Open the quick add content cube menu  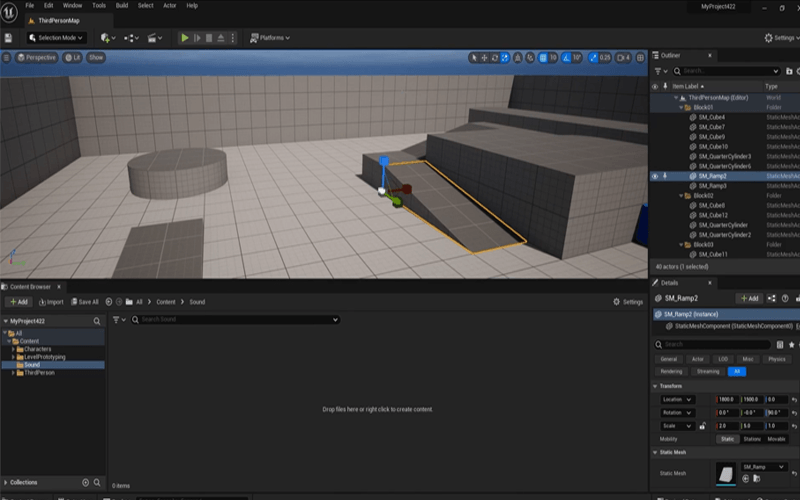[108, 38]
